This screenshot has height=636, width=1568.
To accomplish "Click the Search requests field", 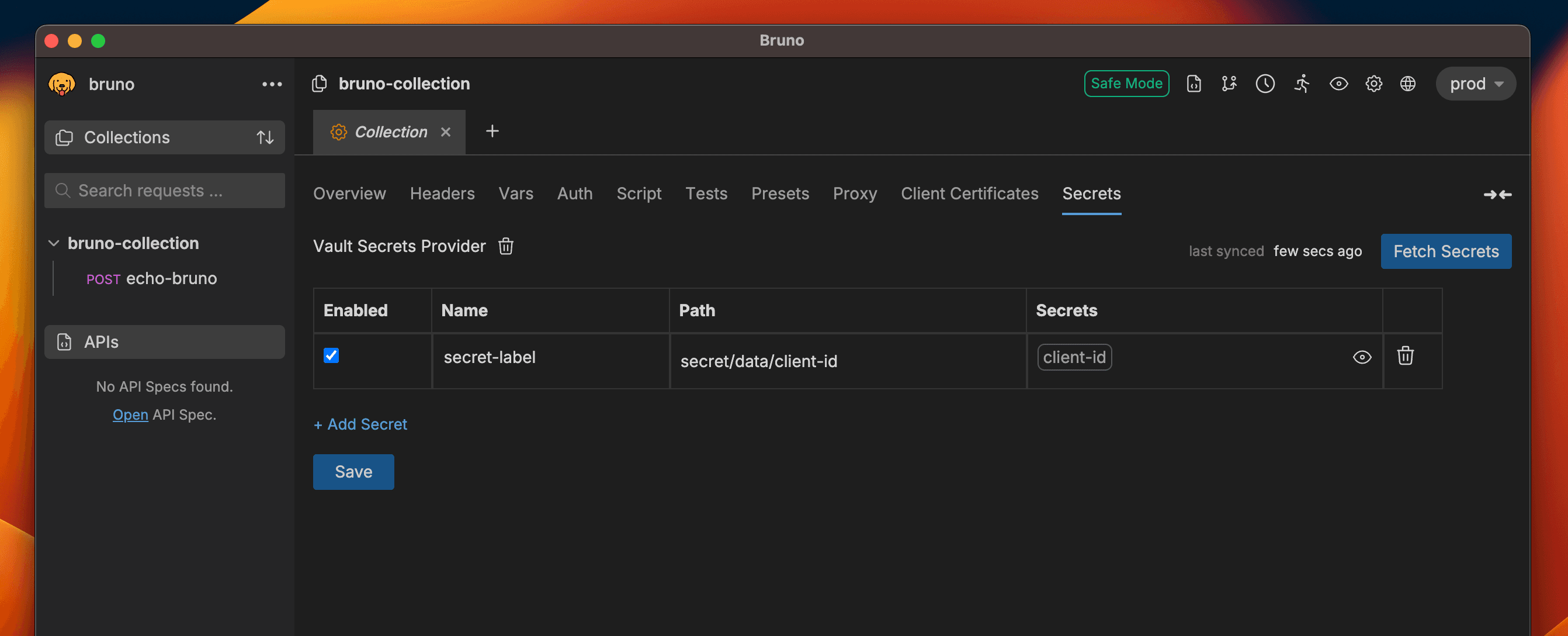I will coord(164,191).
